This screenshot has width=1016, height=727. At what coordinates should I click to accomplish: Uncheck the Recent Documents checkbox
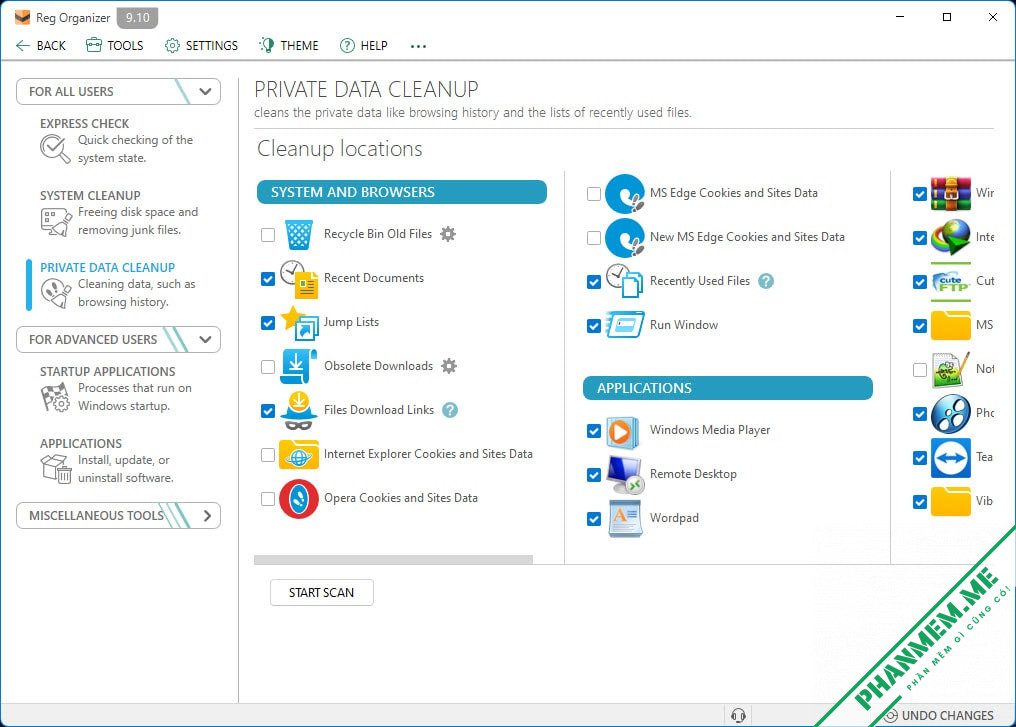(x=268, y=279)
